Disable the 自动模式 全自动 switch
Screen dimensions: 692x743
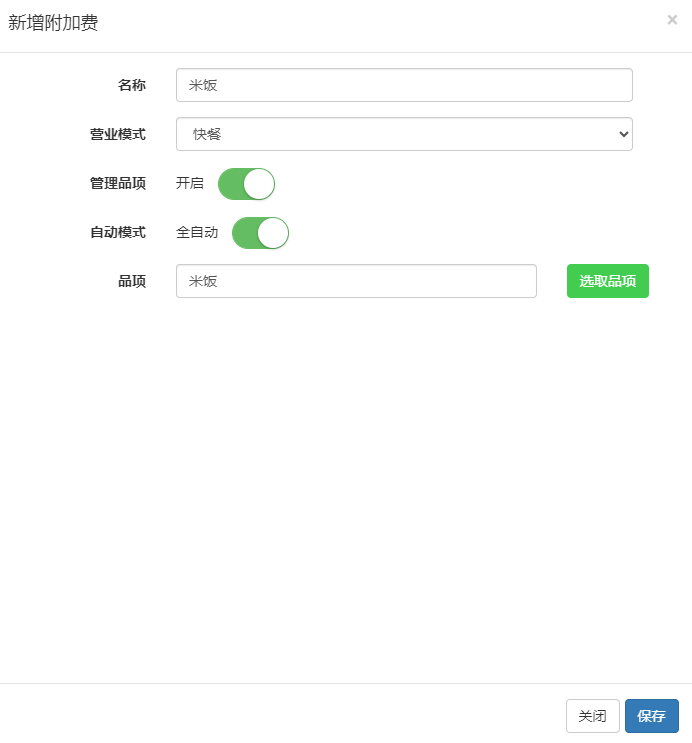[260, 233]
